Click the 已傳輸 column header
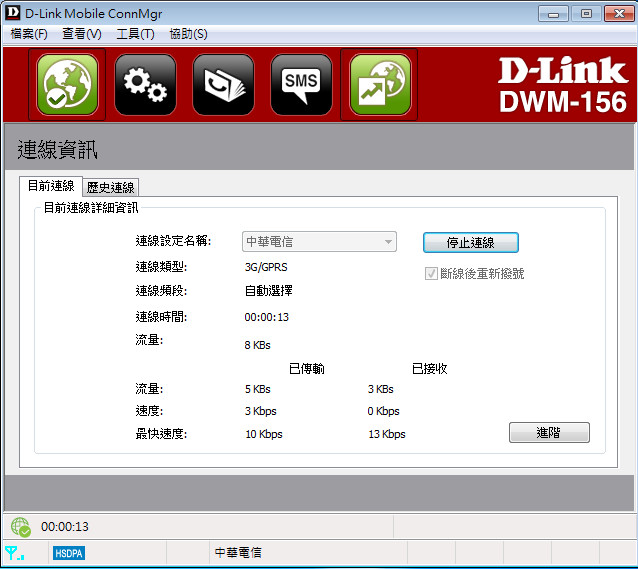The image size is (638, 569). point(307,369)
